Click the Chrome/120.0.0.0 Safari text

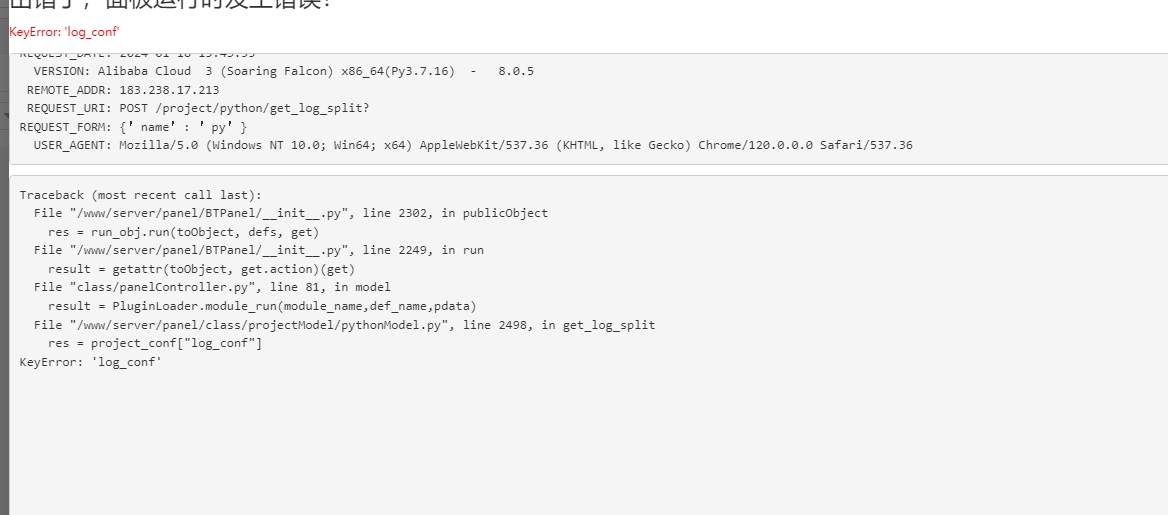[x=805, y=145]
